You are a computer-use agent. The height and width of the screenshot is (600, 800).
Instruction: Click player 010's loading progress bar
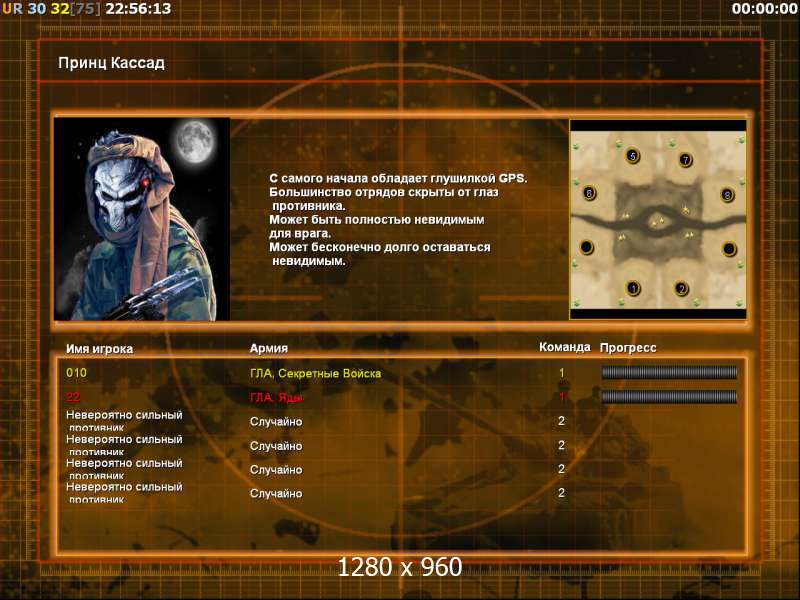669,372
